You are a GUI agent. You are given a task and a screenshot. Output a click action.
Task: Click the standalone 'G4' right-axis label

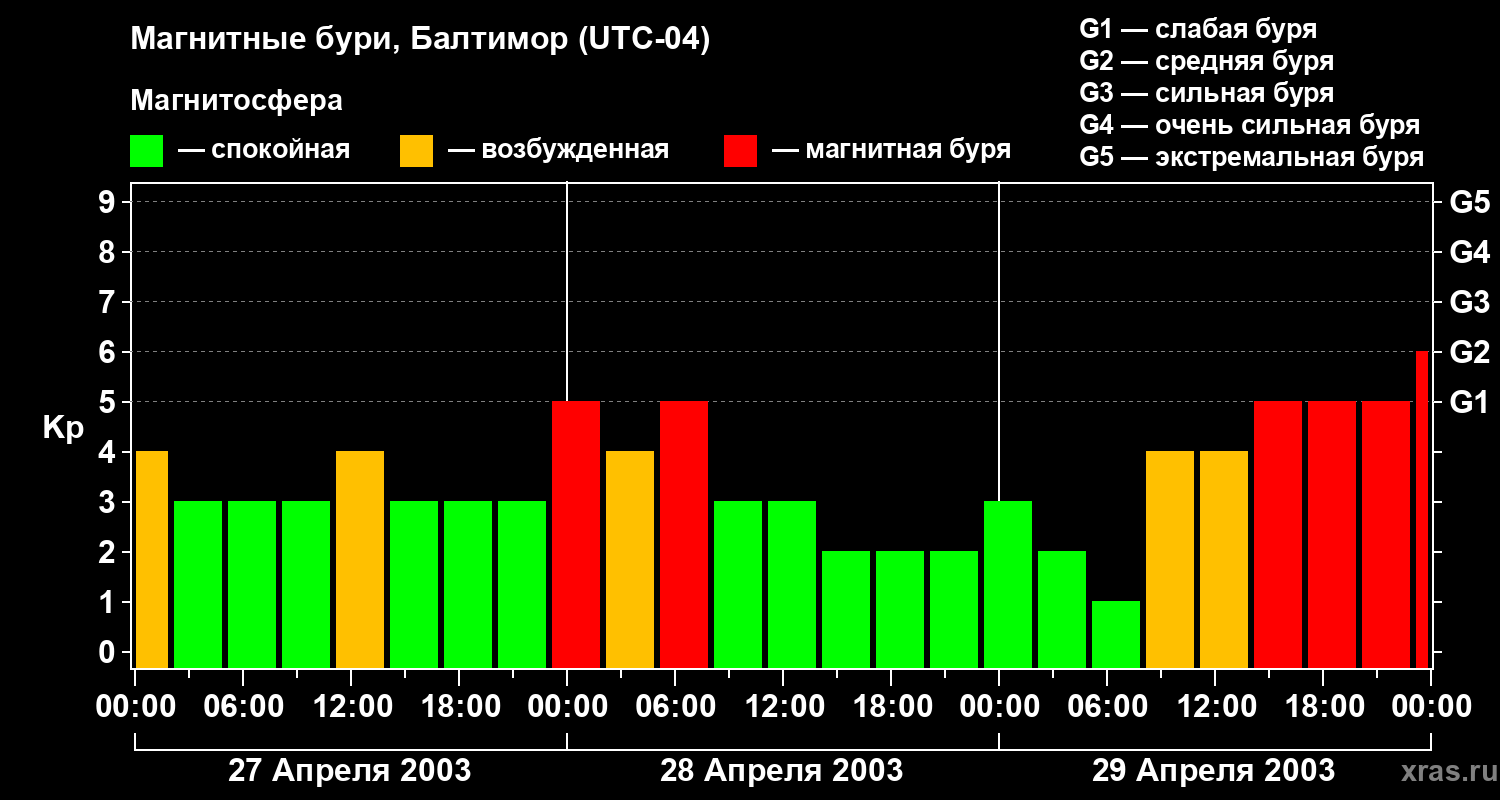[1469, 252]
